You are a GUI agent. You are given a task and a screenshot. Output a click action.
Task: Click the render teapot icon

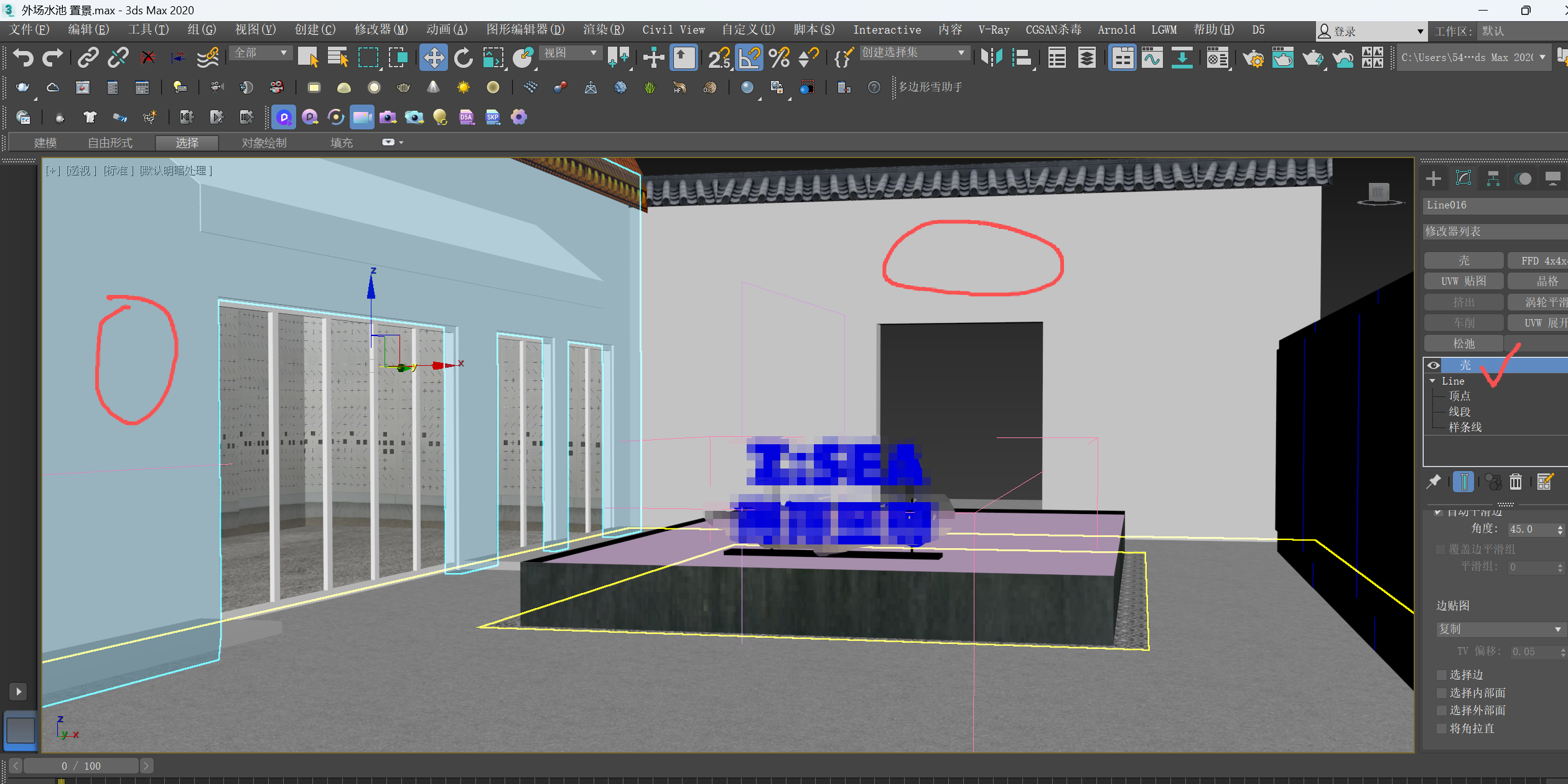[1312, 58]
